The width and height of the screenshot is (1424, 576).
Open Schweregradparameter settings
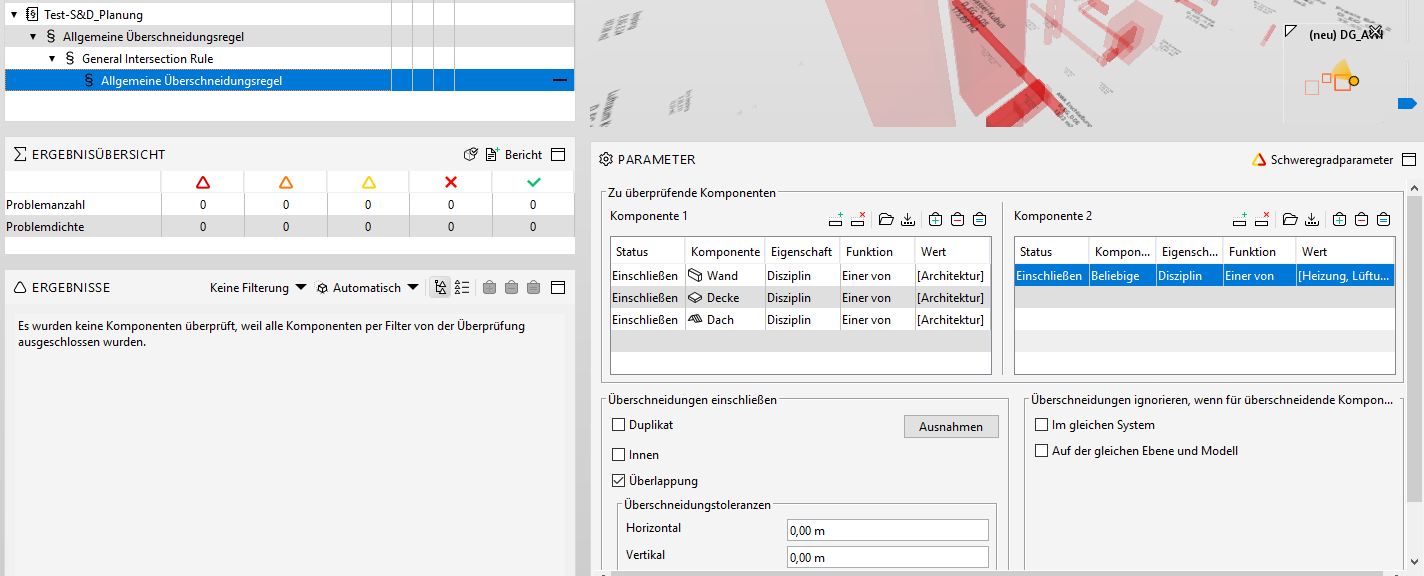pyautogui.click(x=1322, y=160)
